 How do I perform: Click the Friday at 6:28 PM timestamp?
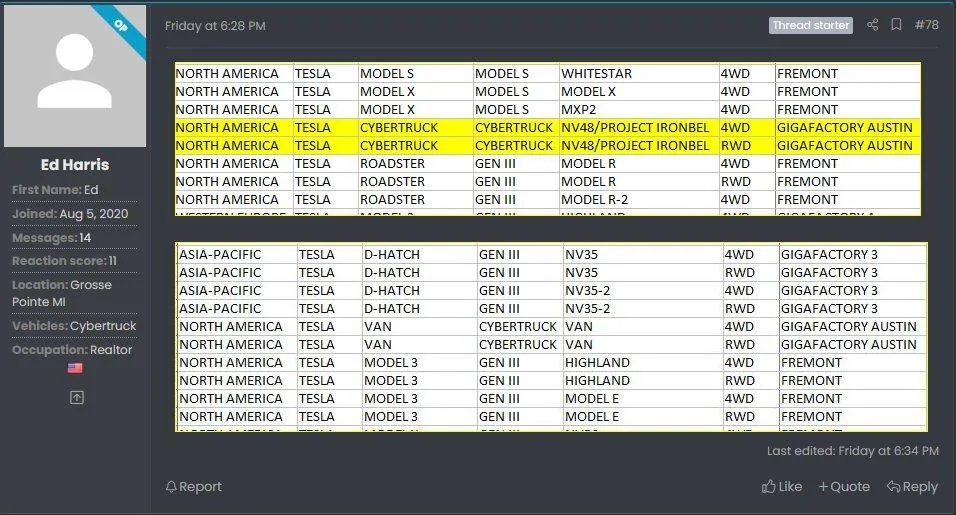pyautogui.click(x=215, y=26)
